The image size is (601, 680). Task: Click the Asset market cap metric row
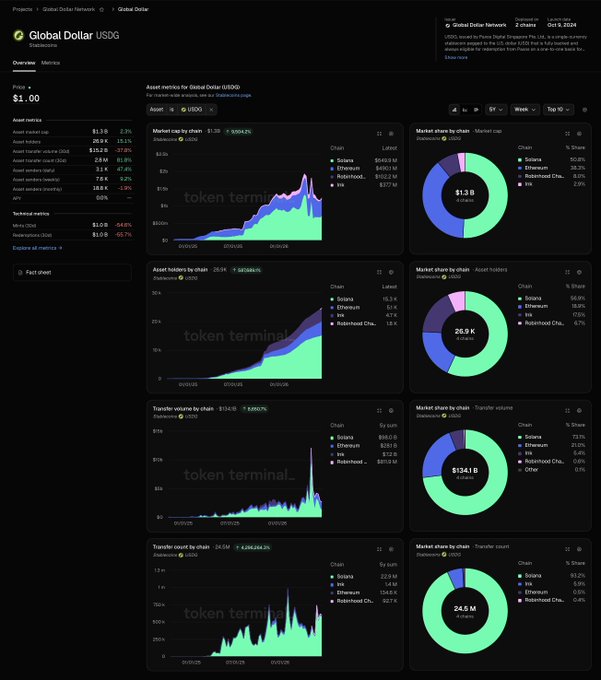click(x=72, y=131)
